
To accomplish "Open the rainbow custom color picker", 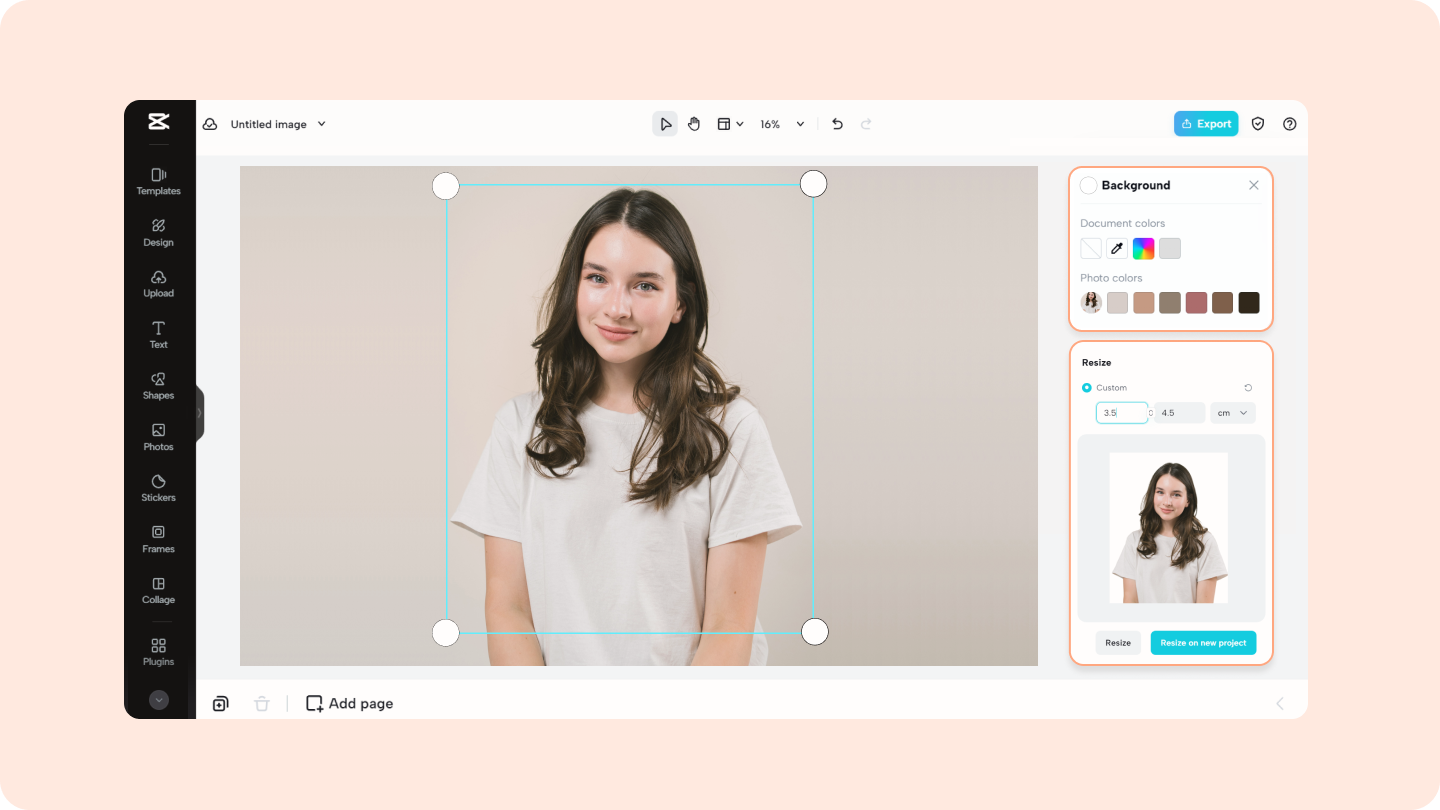I will click(1143, 248).
